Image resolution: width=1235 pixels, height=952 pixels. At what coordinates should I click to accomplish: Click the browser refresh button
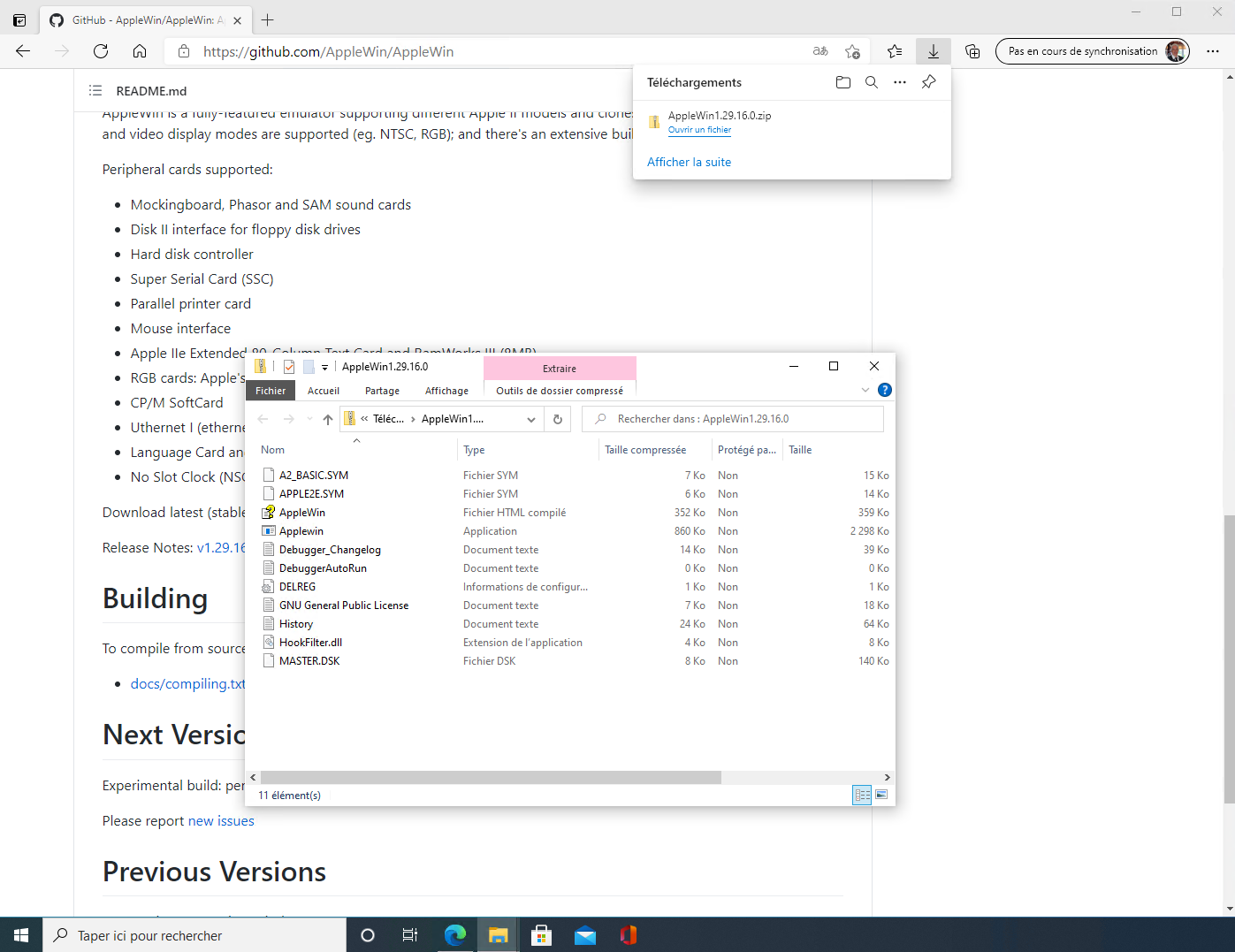pos(101,51)
